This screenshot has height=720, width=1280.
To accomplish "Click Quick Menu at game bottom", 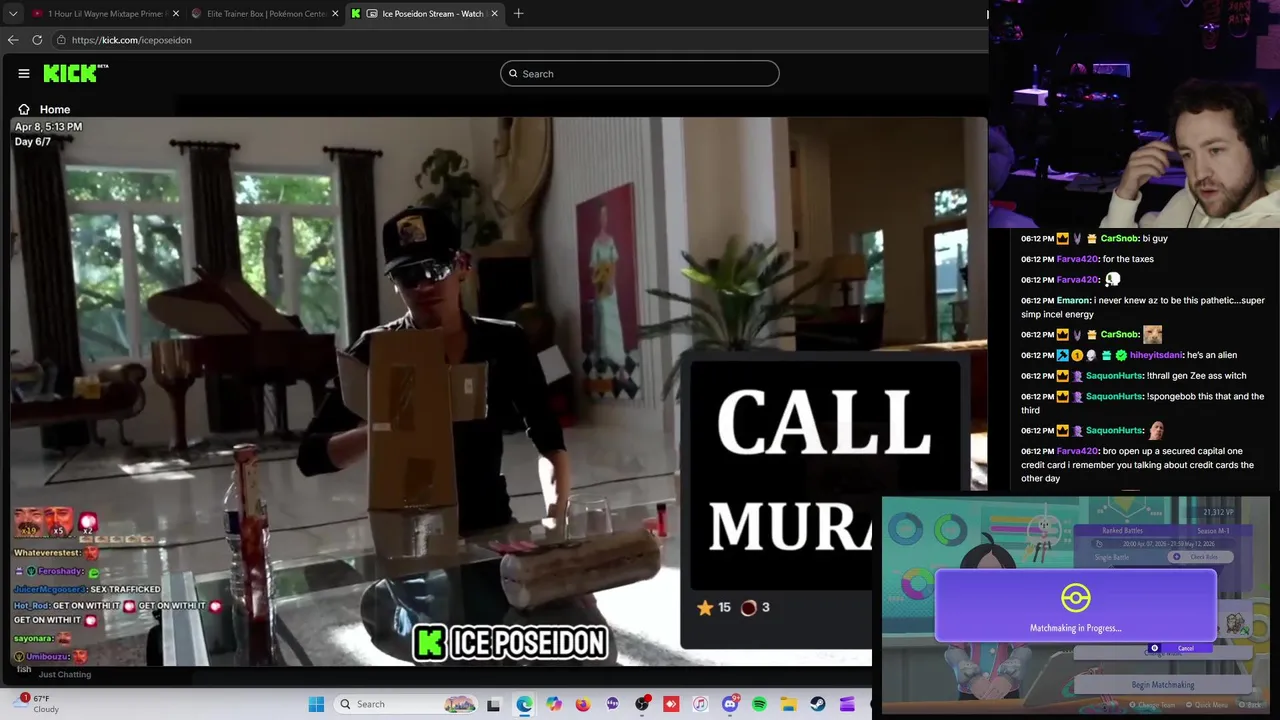I will pyautogui.click(x=1205, y=705).
